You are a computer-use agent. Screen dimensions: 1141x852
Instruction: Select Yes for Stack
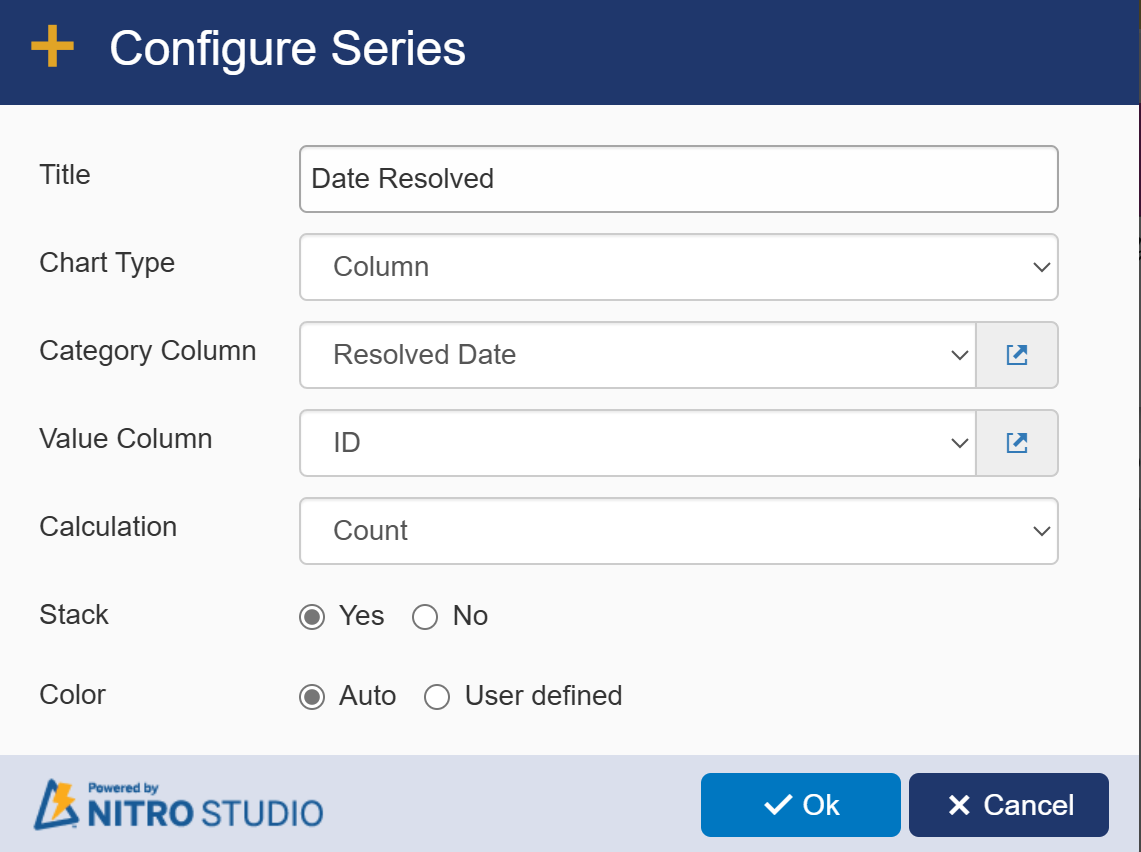[312, 617]
